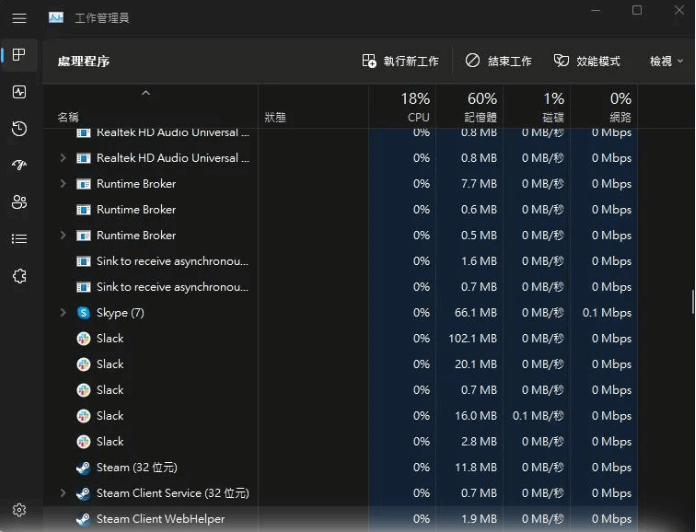Select the Sink to receive row using 1.6 MB
Image resolution: width=696 pixels, height=532 pixels.
(x=340, y=261)
